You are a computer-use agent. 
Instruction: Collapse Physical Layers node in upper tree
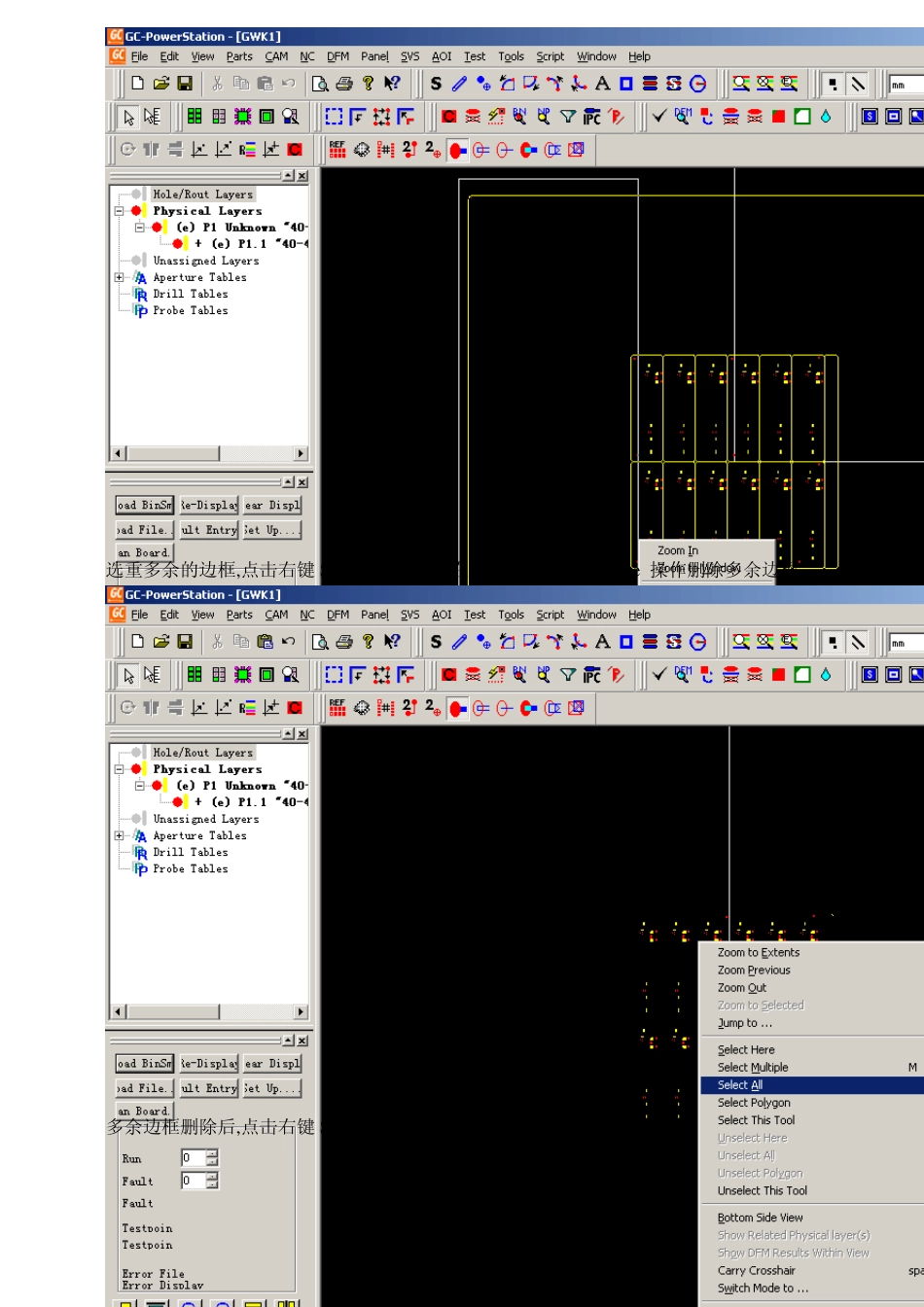pyautogui.click(x=120, y=211)
